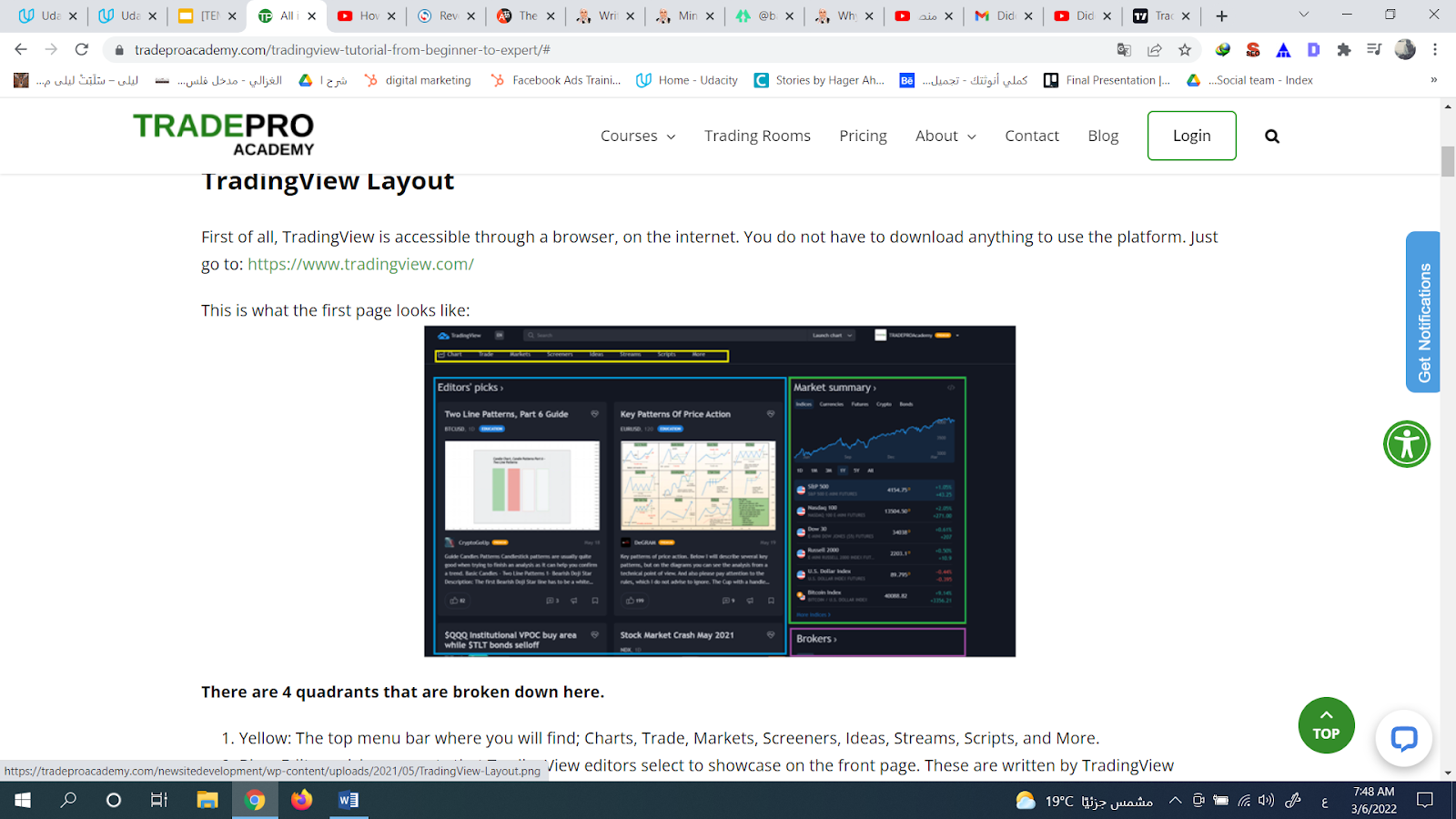Open Chrome three-dot menu
The height and width of the screenshot is (819, 1456).
tap(1435, 50)
